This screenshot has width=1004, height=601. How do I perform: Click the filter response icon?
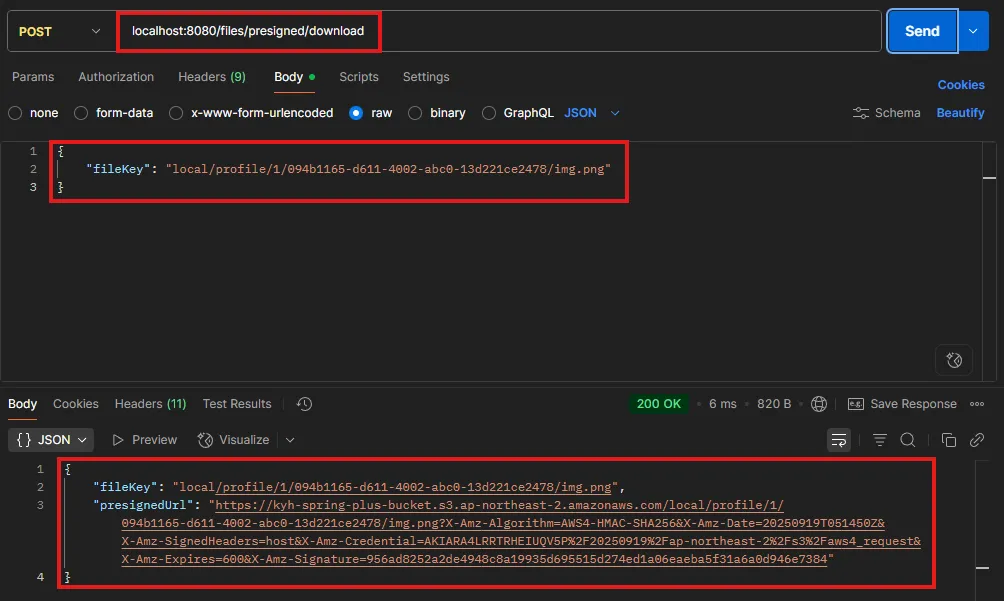click(x=880, y=440)
